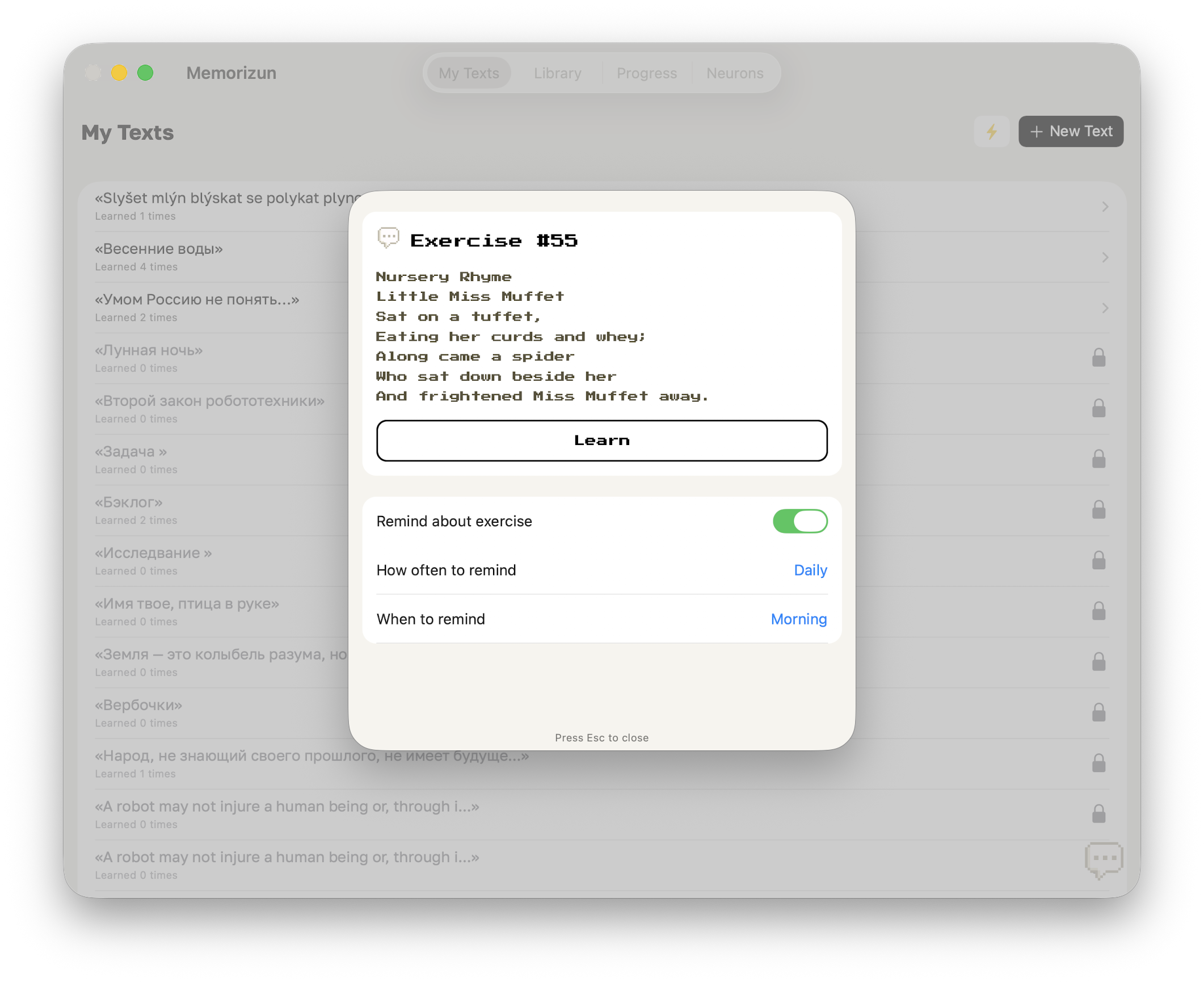Expand chevron on «Умом Россию не понять…» row
This screenshot has width=1204, height=982.
point(1105,308)
